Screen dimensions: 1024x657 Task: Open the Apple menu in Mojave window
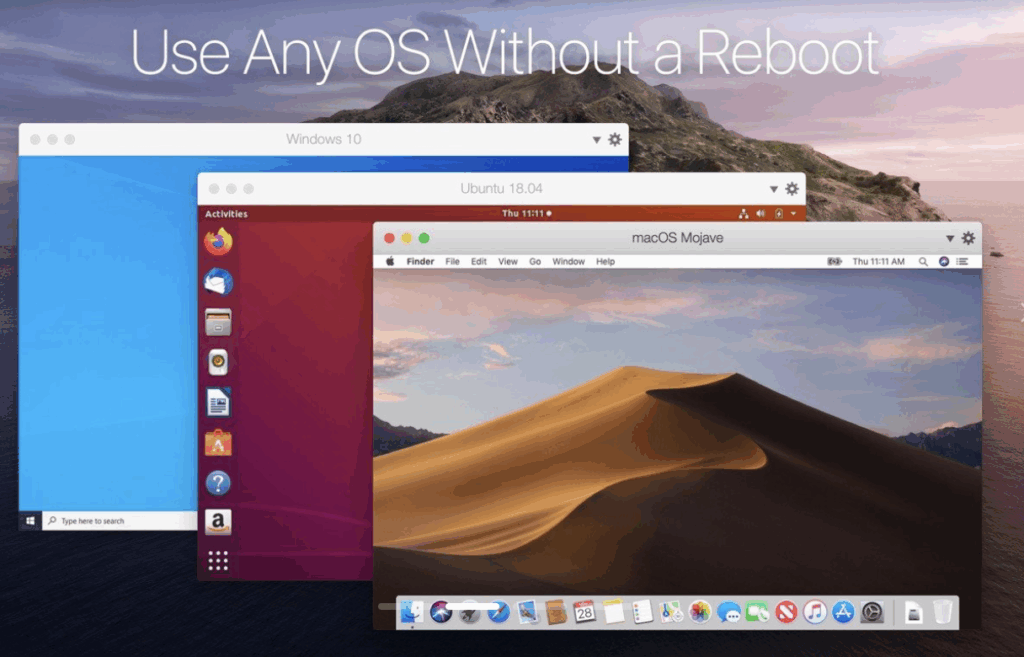[390, 261]
